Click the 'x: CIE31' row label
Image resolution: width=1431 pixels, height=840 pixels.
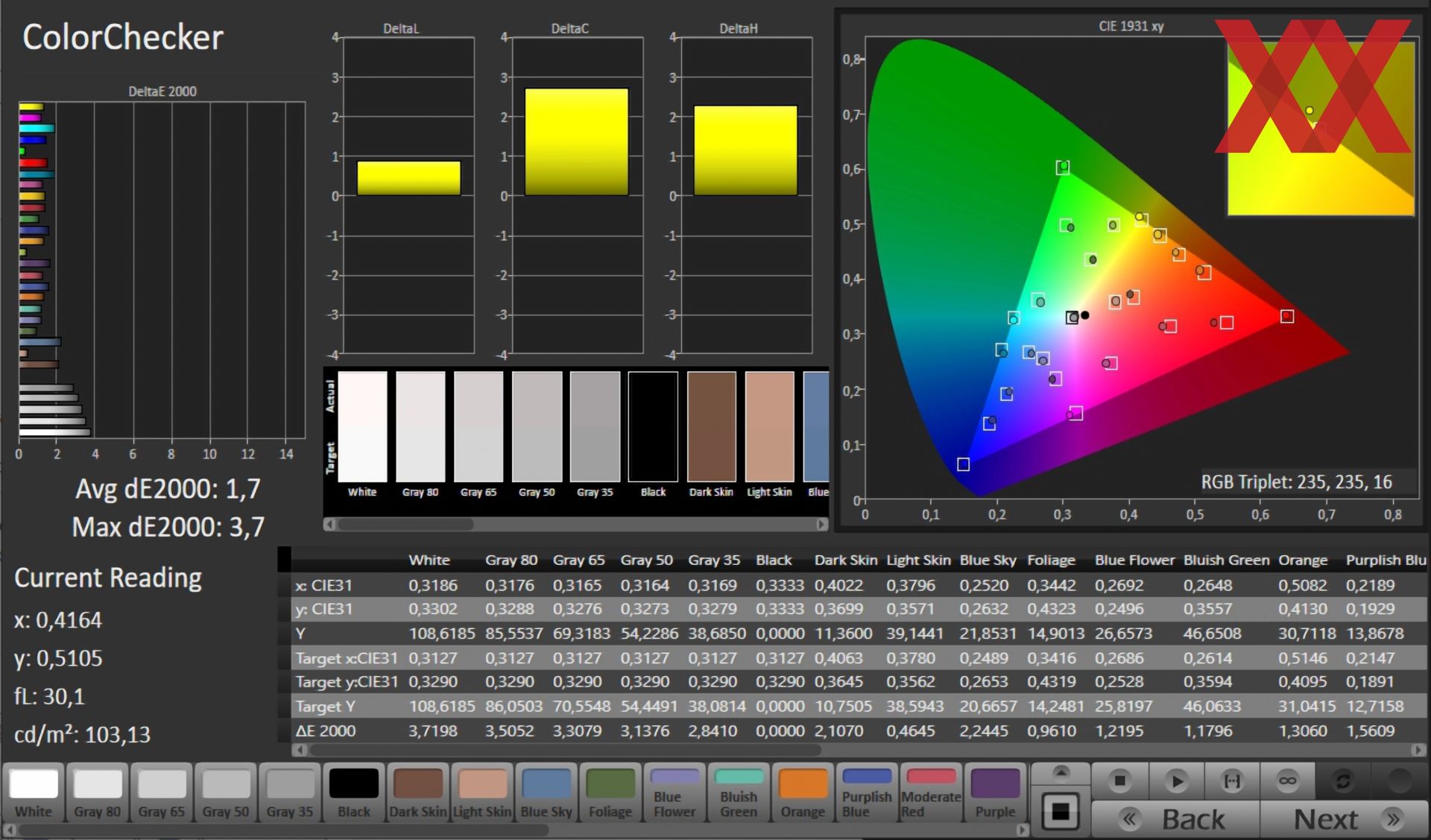coord(323,586)
